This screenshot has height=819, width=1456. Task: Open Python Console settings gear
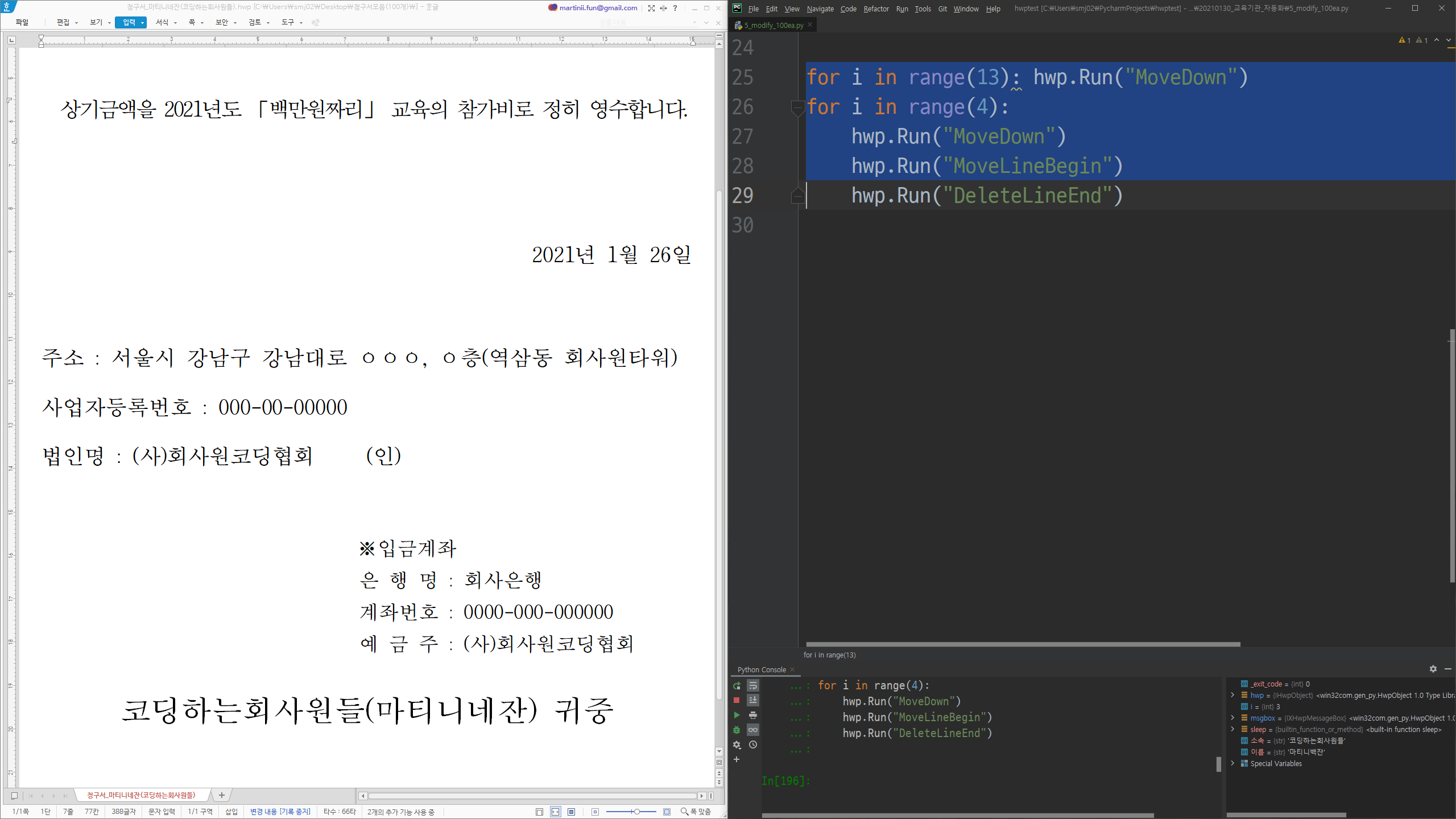click(1433, 669)
